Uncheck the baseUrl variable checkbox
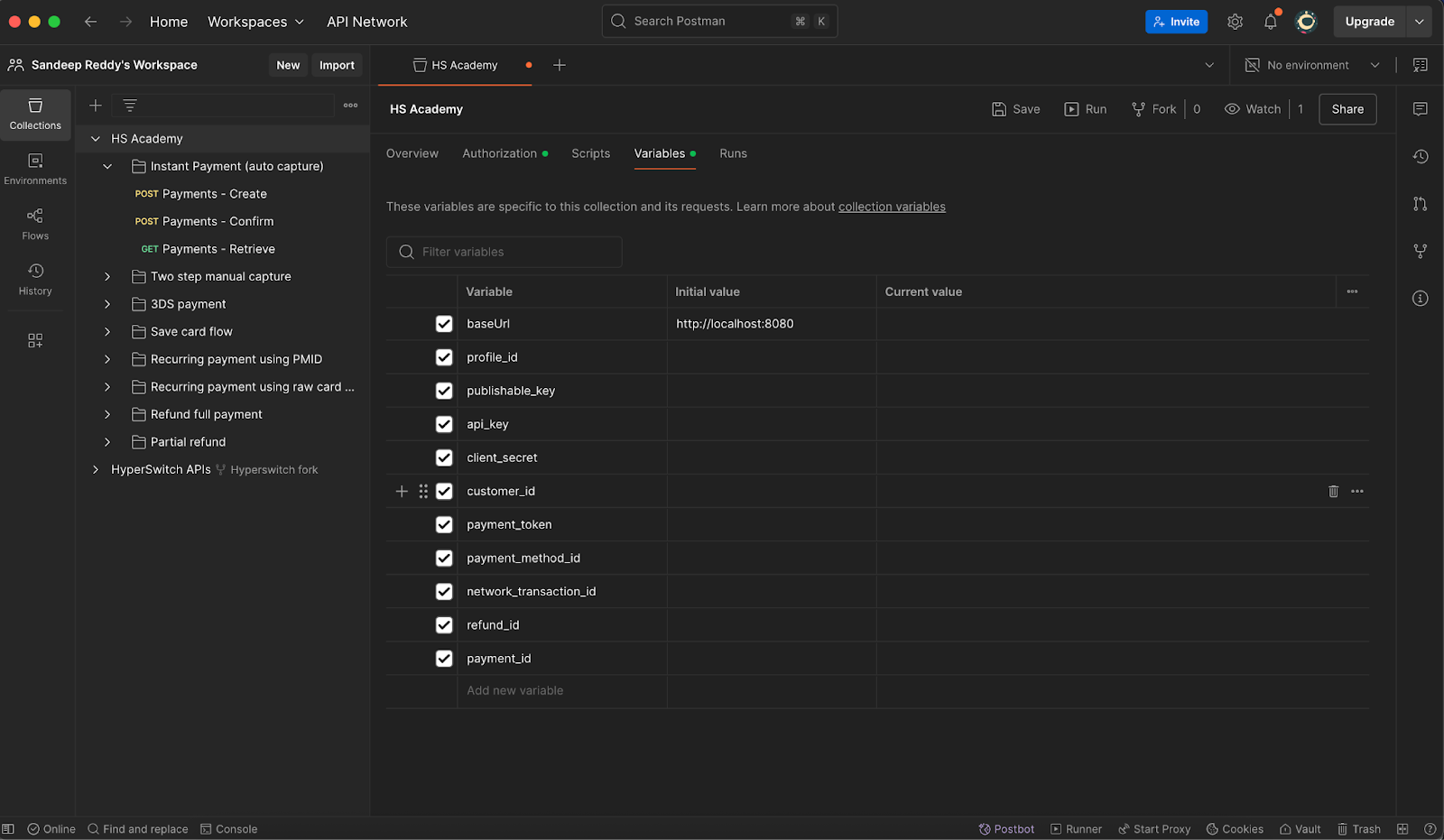The width and height of the screenshot is (1444, 840). [x=444, y=324]
